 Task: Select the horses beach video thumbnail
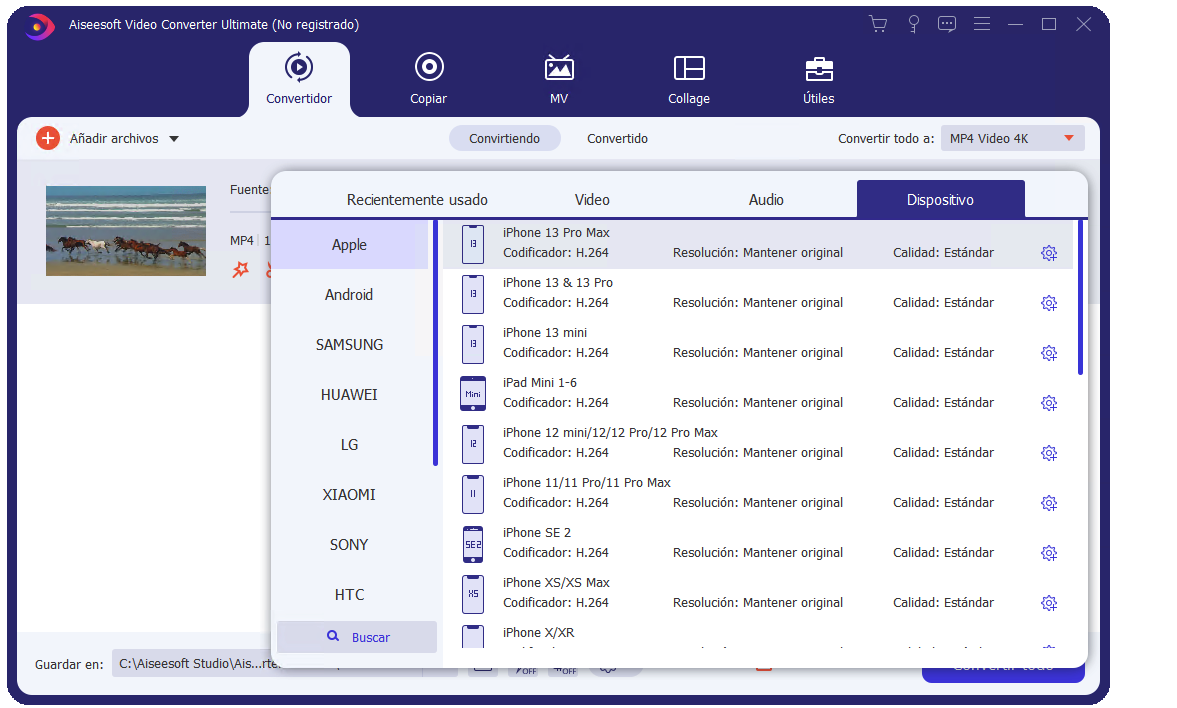(x=126, y=230)
